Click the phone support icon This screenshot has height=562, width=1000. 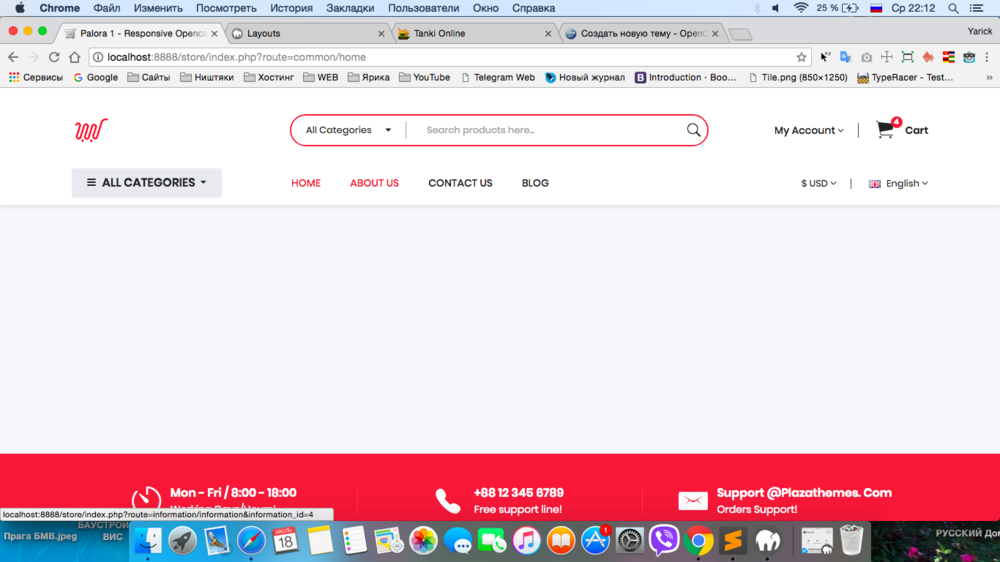(448, 500)
